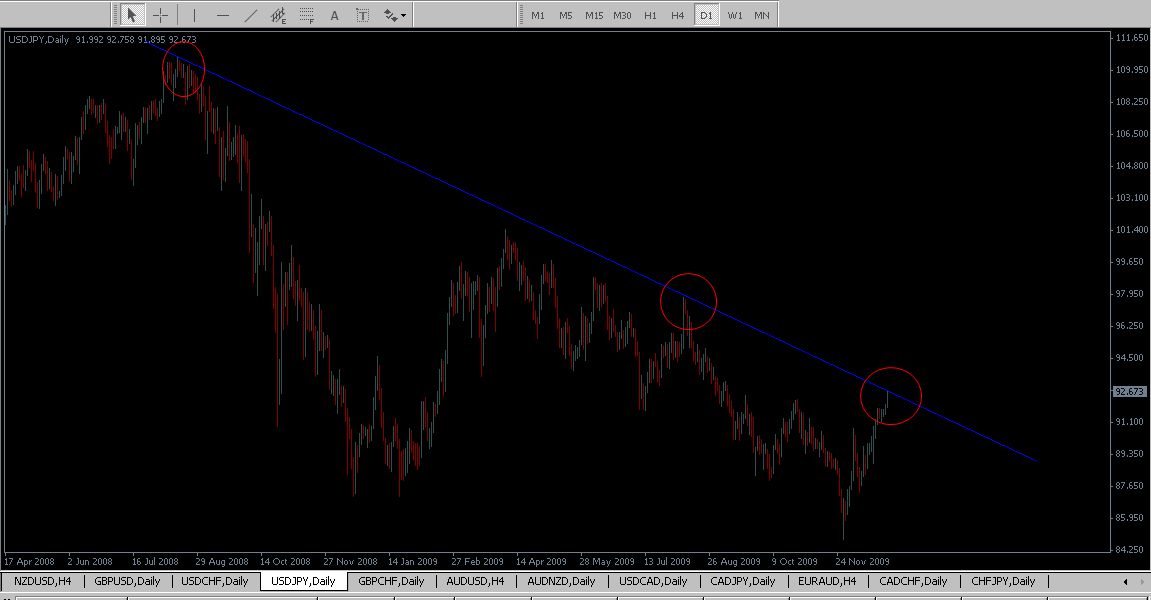Switch chart to M1 timeframe
The image size is (1151, 600).
pyautogui.click(x=538, y=15)
